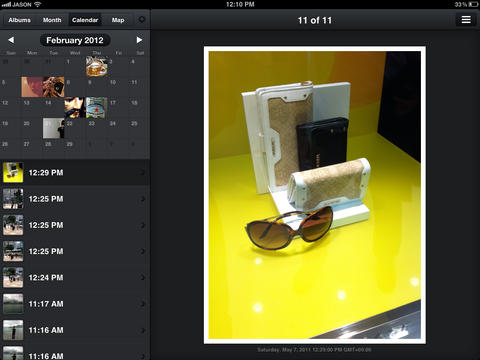Image resolution: width=480 pixels, height=360 pixels.
Task: Expand the 12:29 PM row chevron
Action: point(142,172)
